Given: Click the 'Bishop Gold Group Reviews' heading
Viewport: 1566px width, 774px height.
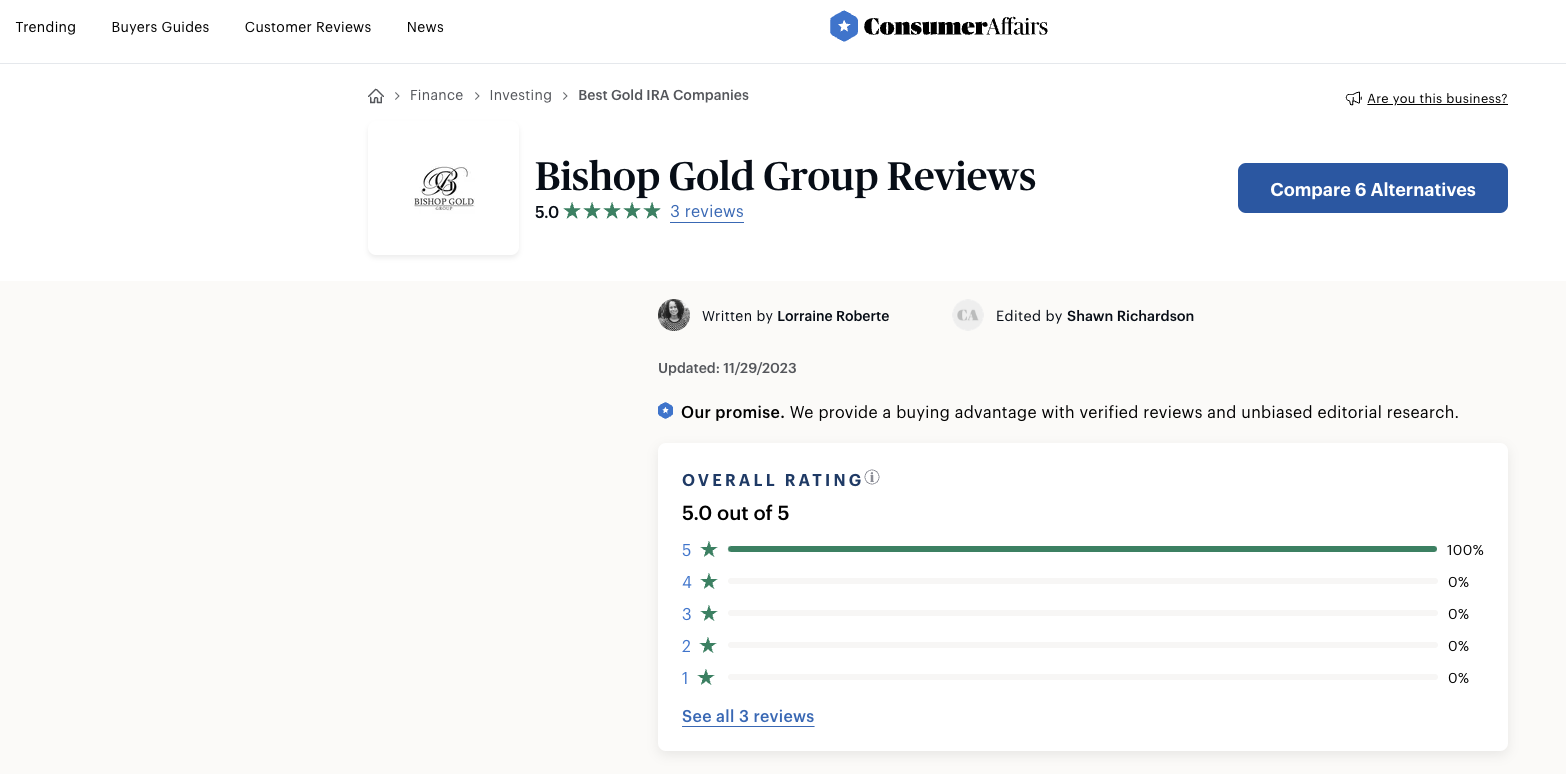Looking at the screenshot, I should (785, 176).
